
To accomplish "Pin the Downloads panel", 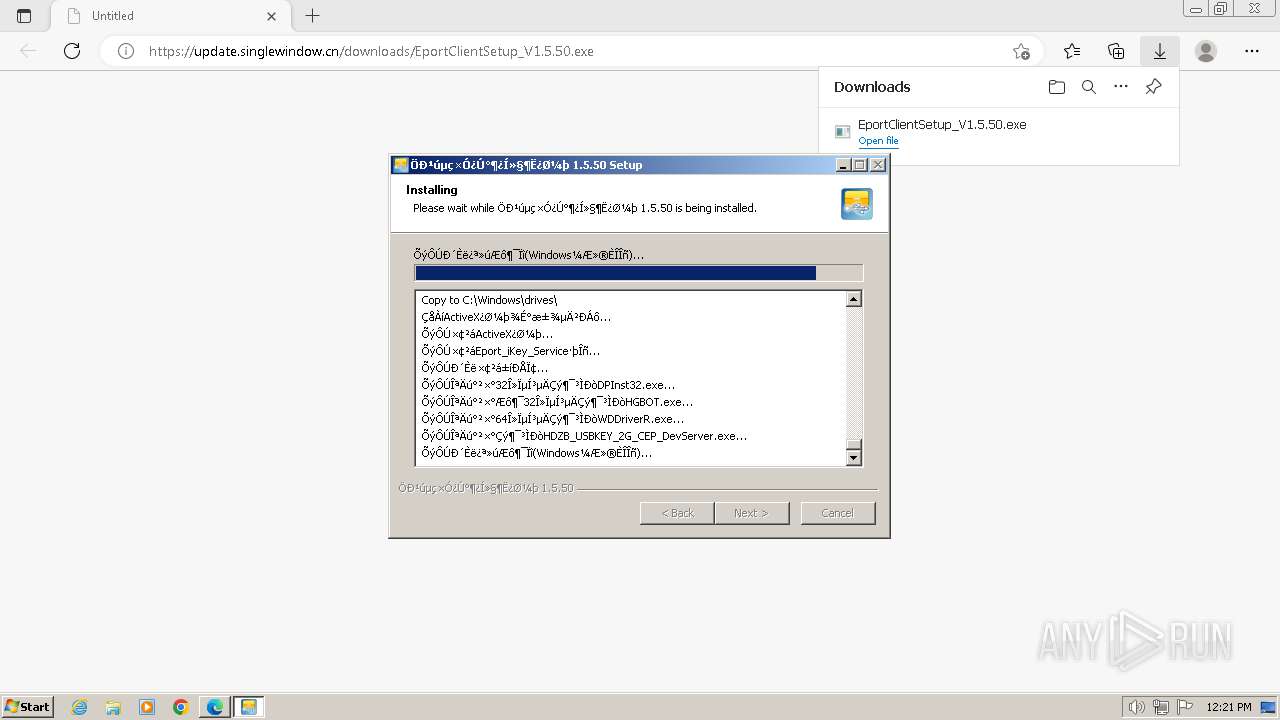I will pos(1153,87).
